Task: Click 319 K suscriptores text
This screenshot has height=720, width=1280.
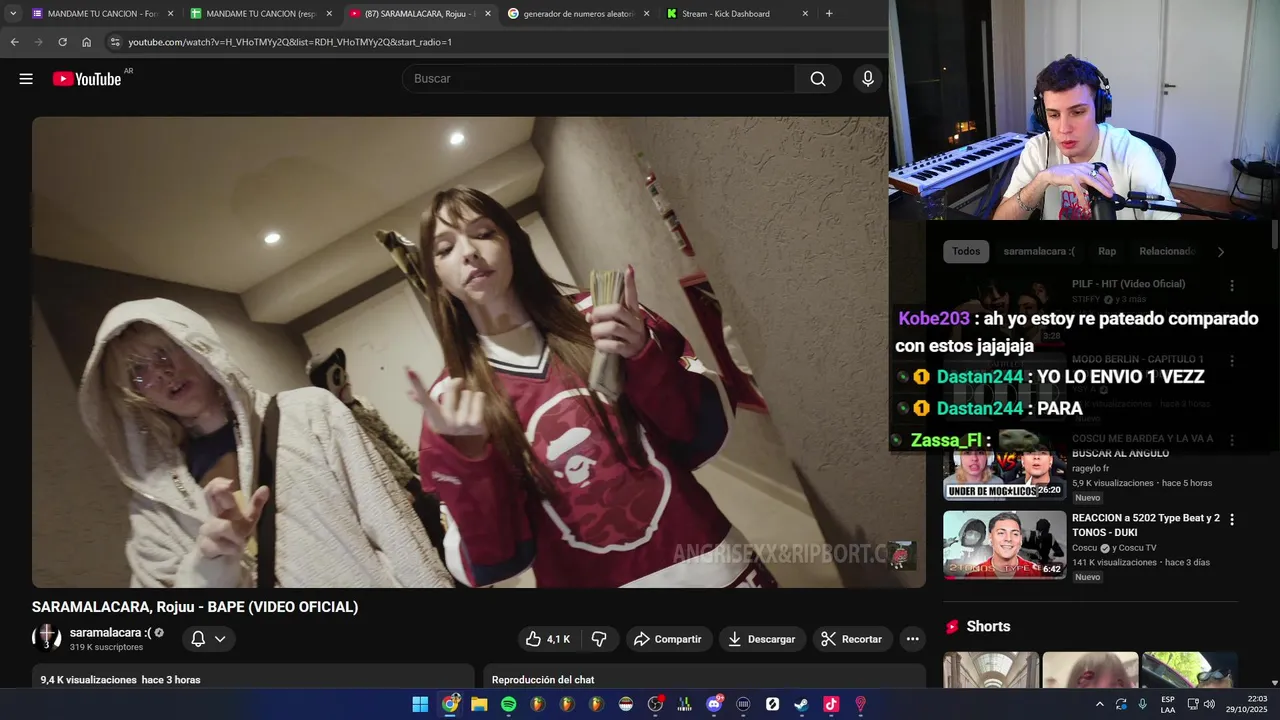Action: (x=107, y=647)
